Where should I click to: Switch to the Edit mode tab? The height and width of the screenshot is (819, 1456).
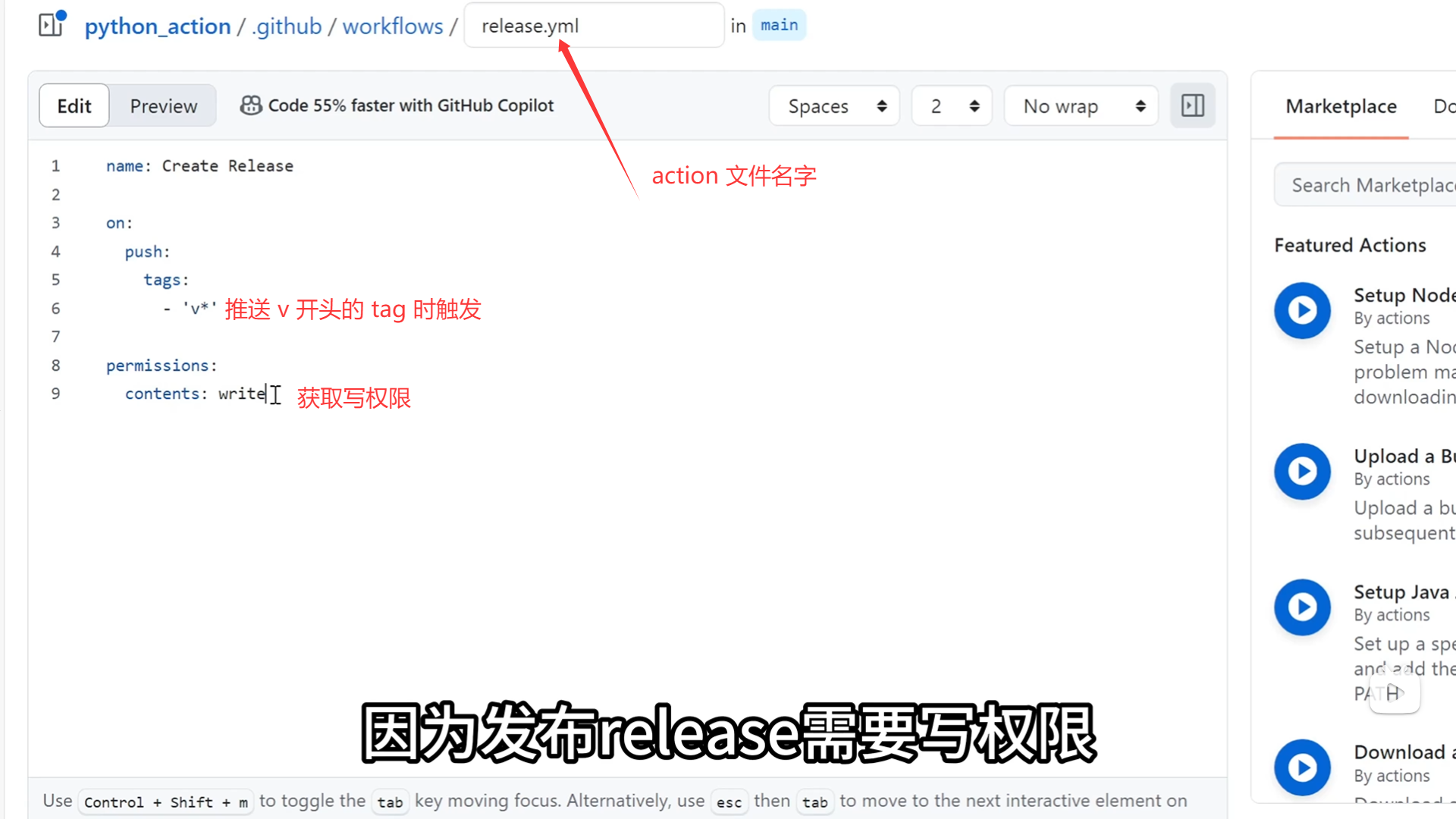74,105
